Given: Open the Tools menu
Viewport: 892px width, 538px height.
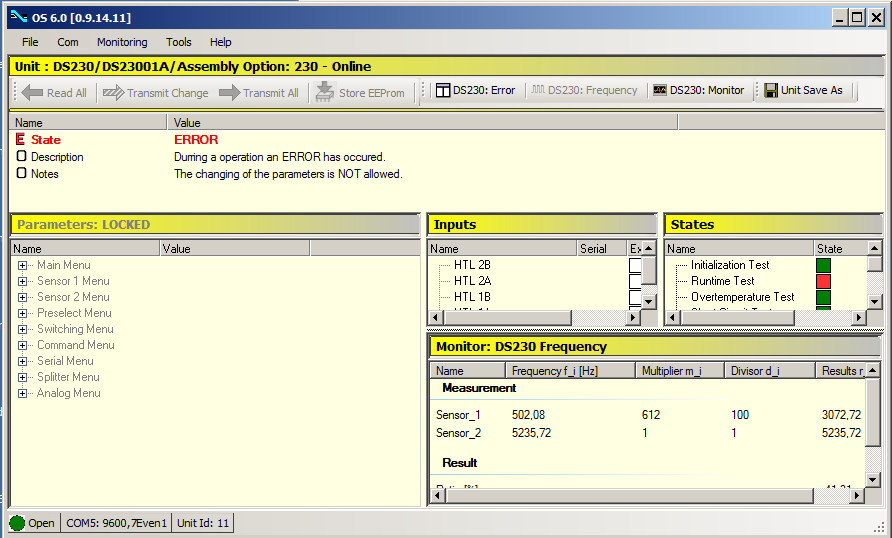Looking at the screenshot, I should pyautogui.click(x=179, y=42).
